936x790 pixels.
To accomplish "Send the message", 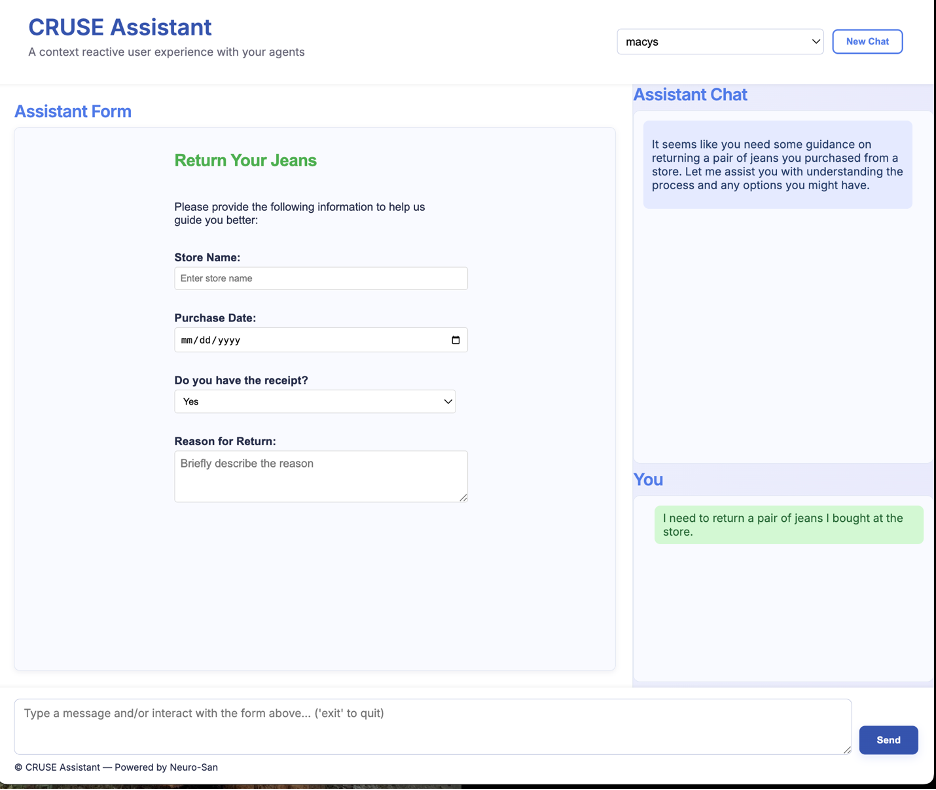I will pos(888,740).
